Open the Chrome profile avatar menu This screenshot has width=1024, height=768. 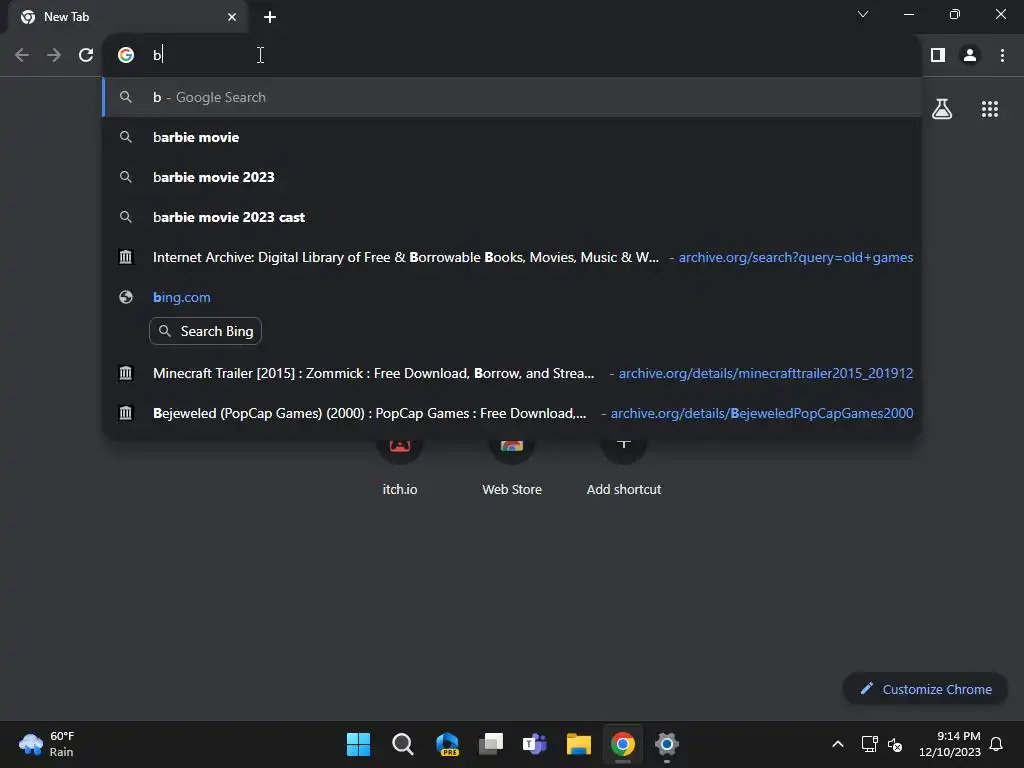tap(970, 55)
